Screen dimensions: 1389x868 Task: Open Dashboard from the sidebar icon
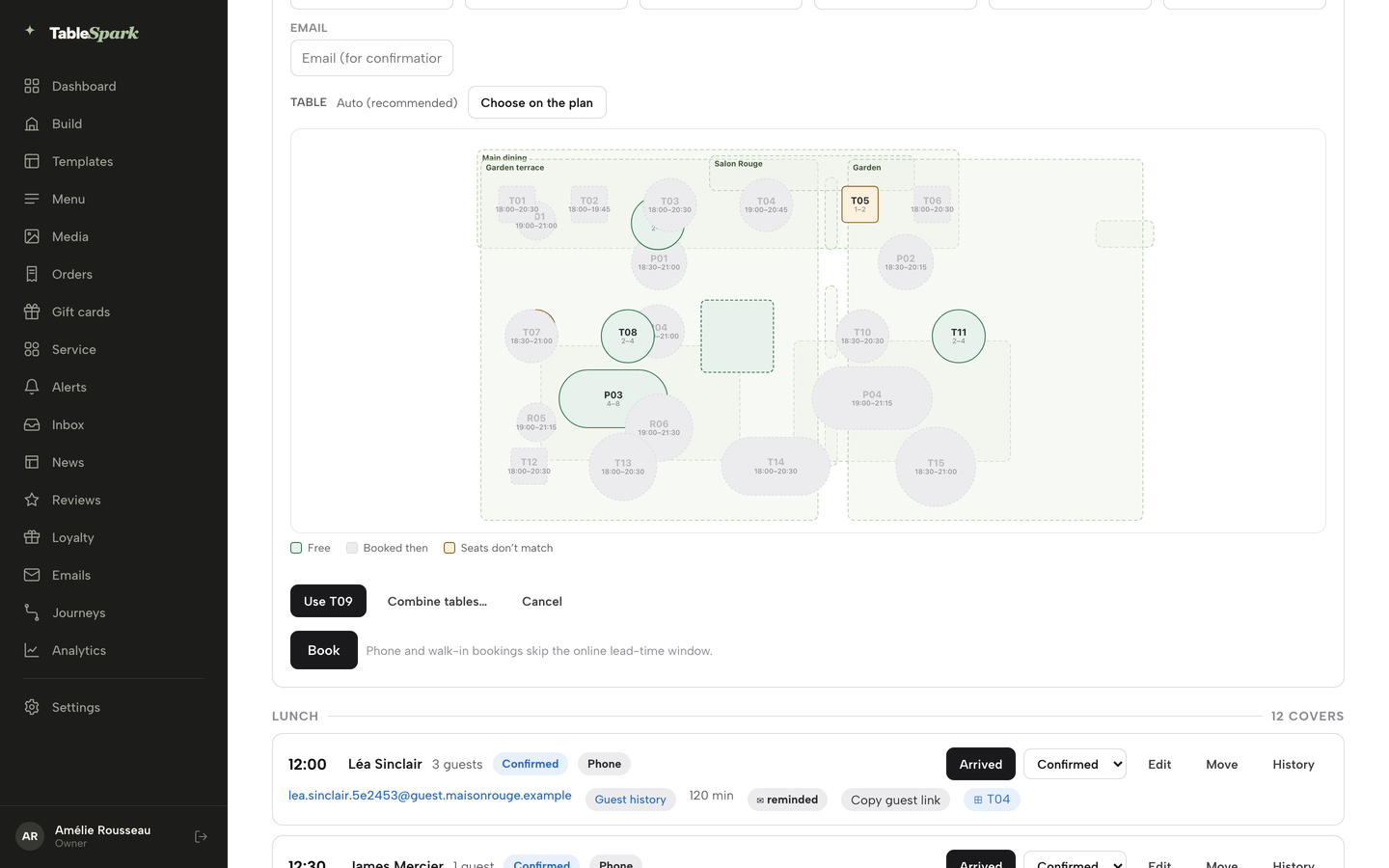point(32,86)
